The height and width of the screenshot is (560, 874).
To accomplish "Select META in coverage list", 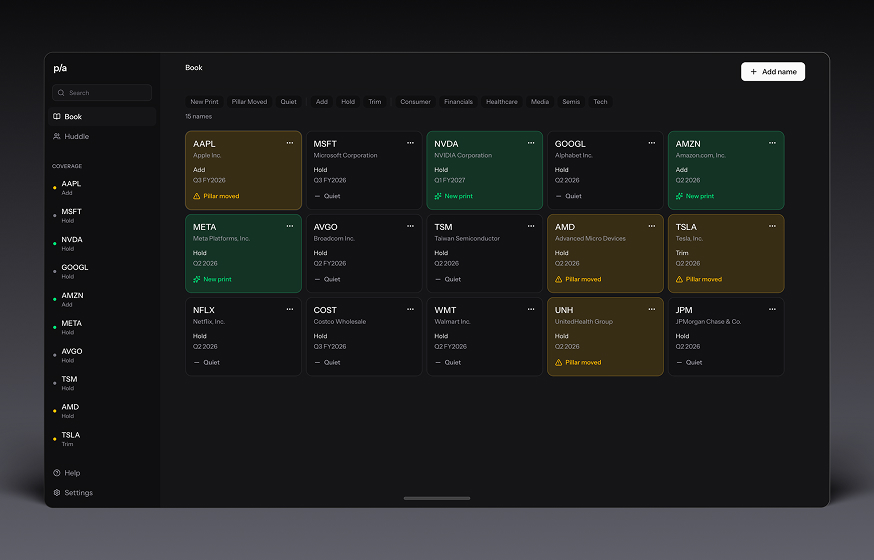I will (102, 328).
